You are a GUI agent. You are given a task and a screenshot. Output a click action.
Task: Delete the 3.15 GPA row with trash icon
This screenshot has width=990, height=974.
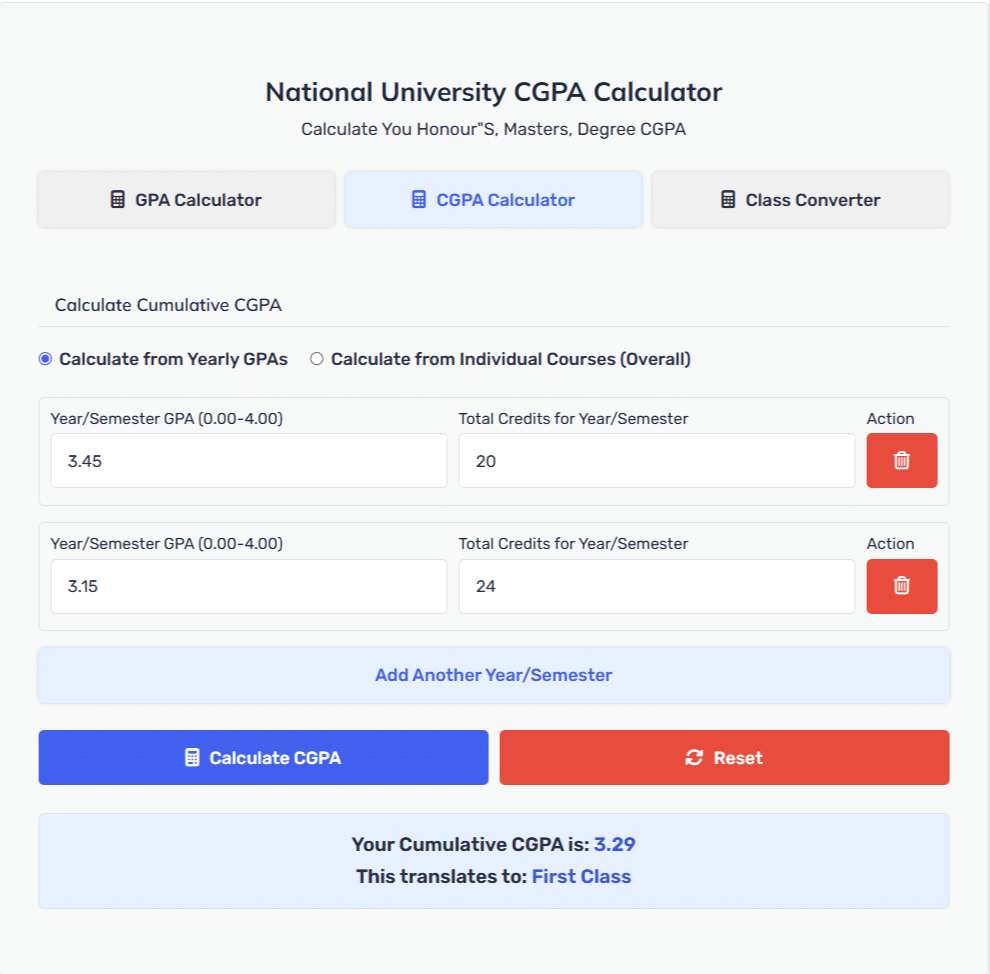[x=902, y=586]
